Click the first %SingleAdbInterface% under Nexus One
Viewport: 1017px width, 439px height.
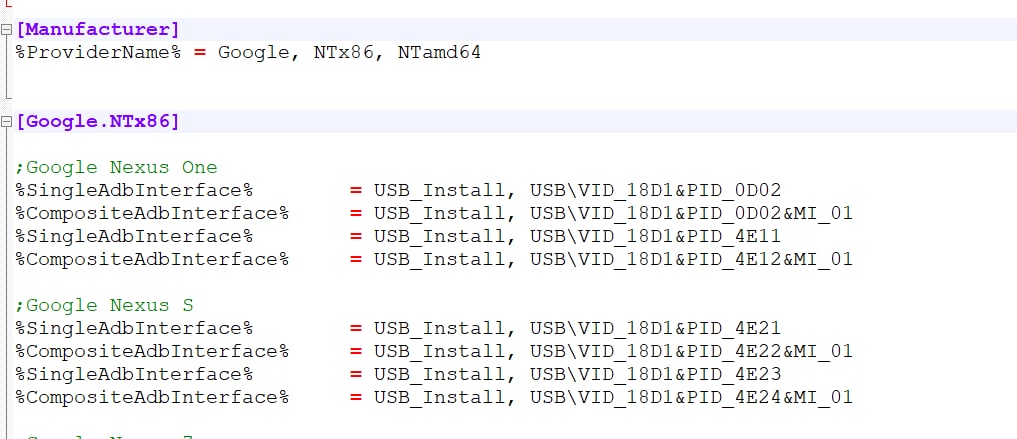(x=134, y=191)
